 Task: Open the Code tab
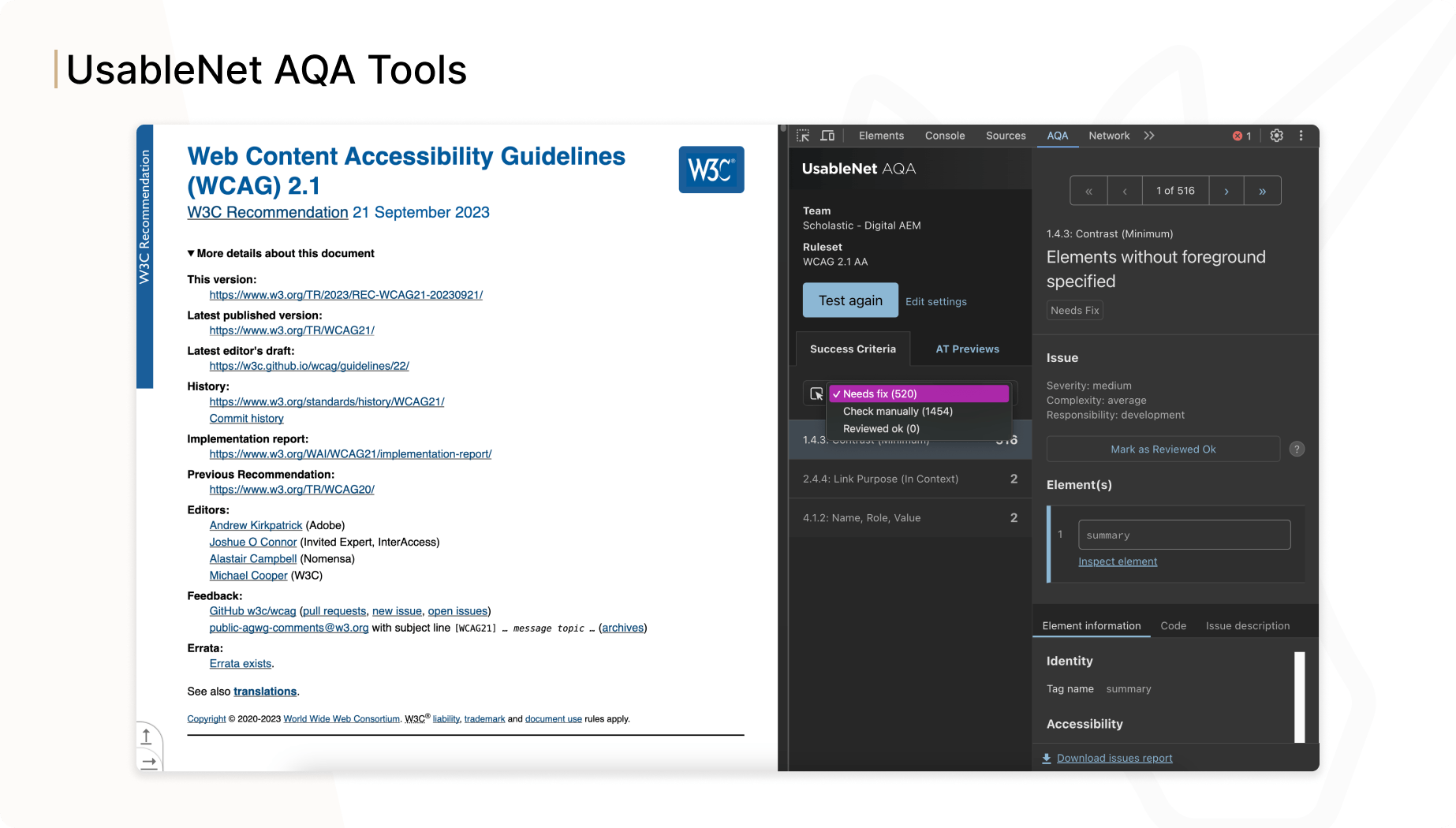[x=1173, y=626]
